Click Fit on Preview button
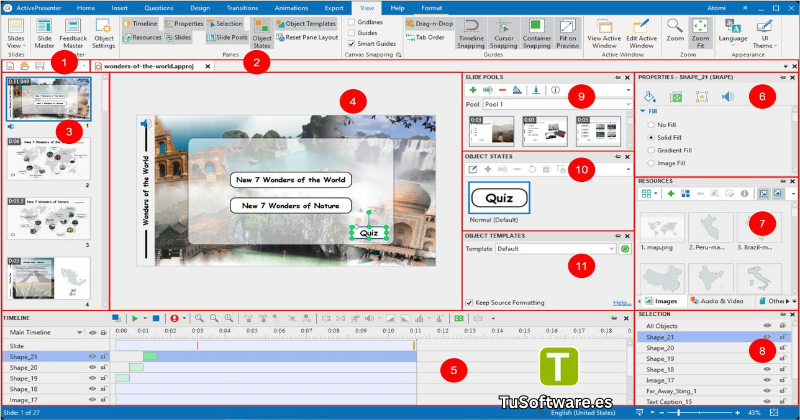Viewport: 800px width, 420px height. [x=567, y=34]
